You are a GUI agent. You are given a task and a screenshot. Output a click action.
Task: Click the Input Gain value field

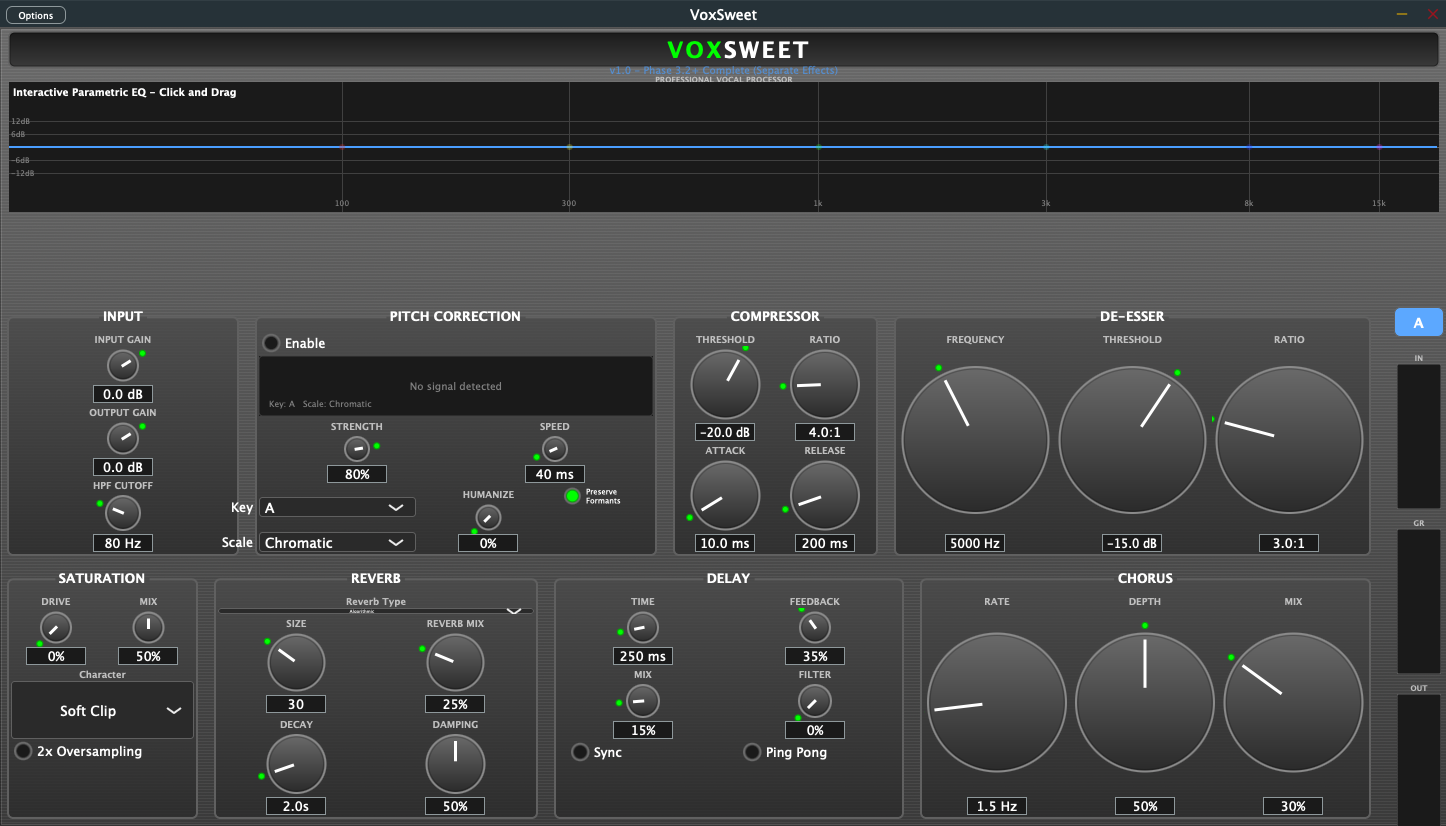(x=123, y=394)
